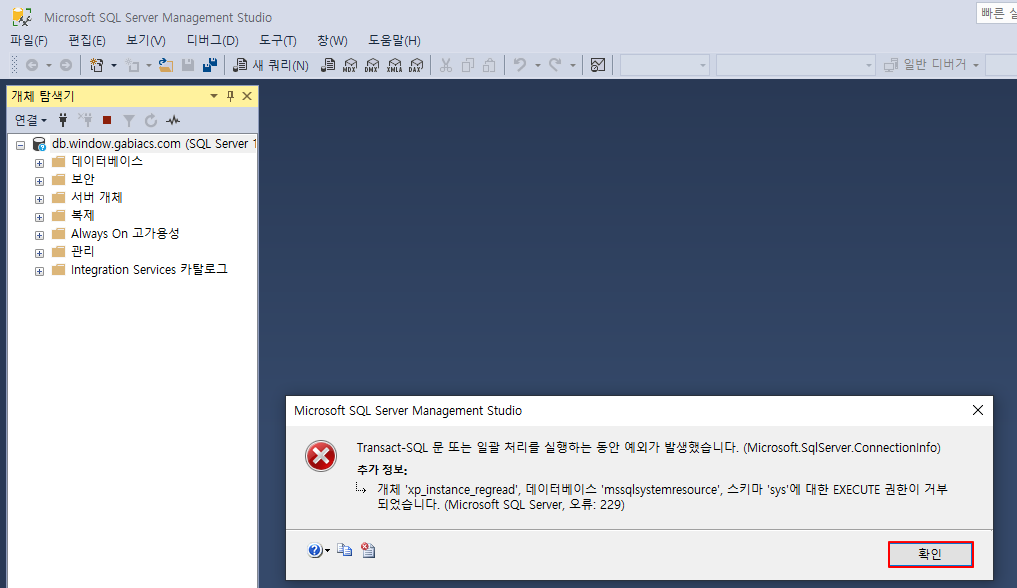
Task: Click the Copy icon in toolbar
Action: (x=468, y=65)
